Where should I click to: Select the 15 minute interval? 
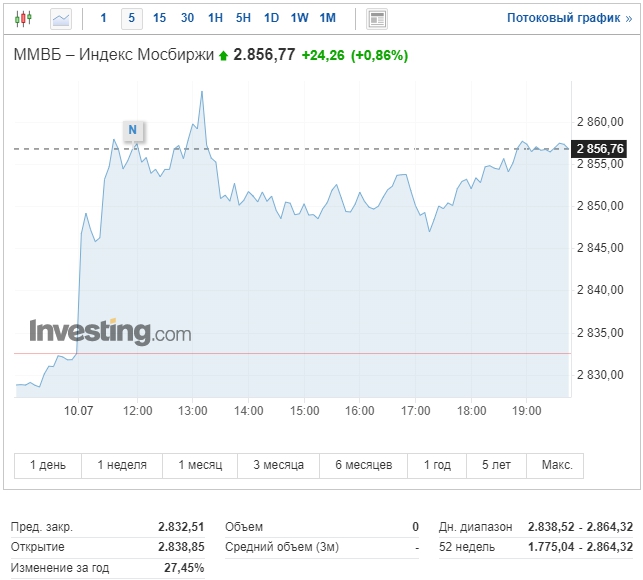[x=159, y=18]
